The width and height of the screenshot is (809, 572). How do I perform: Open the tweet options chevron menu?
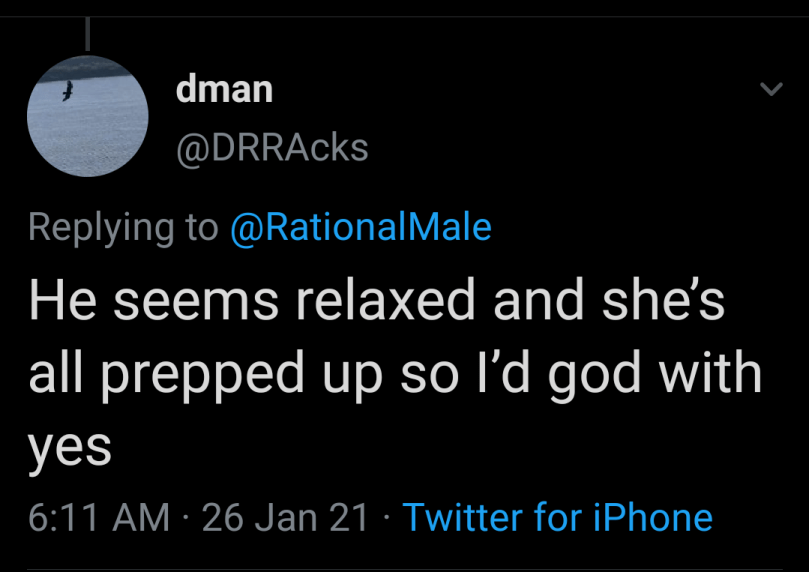(770, 90)
